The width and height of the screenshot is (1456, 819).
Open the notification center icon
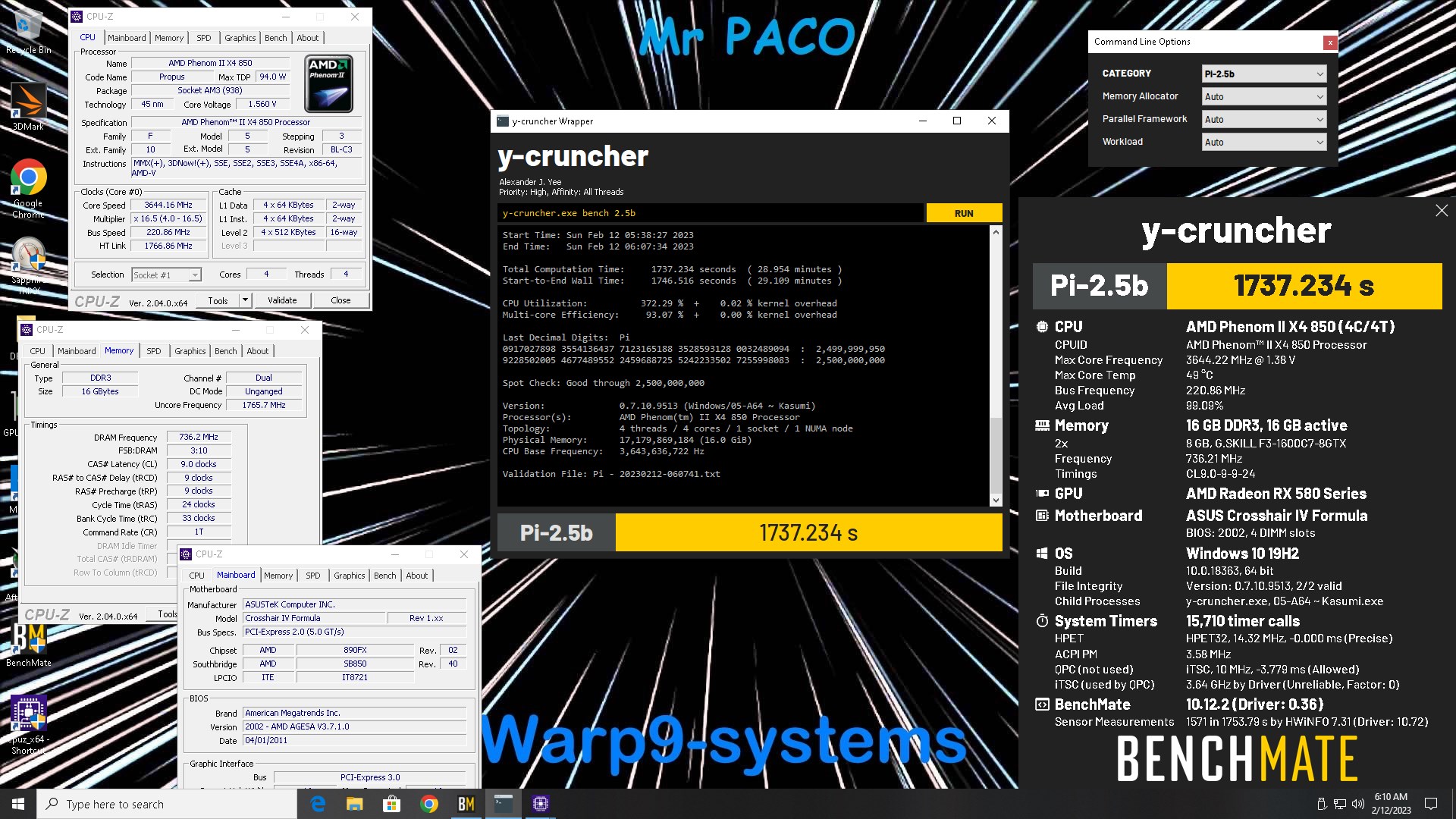[1431, 804]
